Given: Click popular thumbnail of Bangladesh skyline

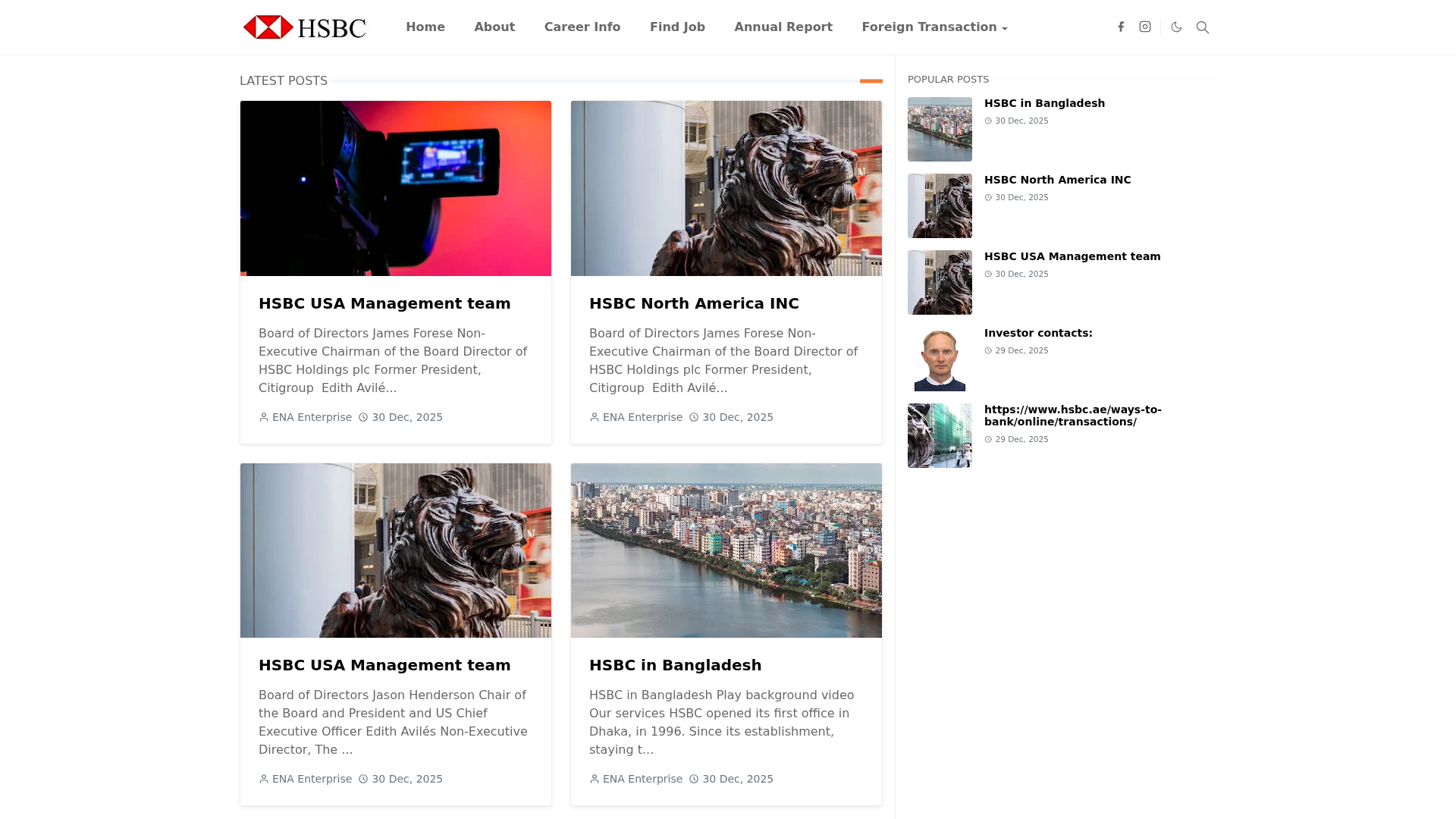Looking at the screenshot, I should [940, 129].
